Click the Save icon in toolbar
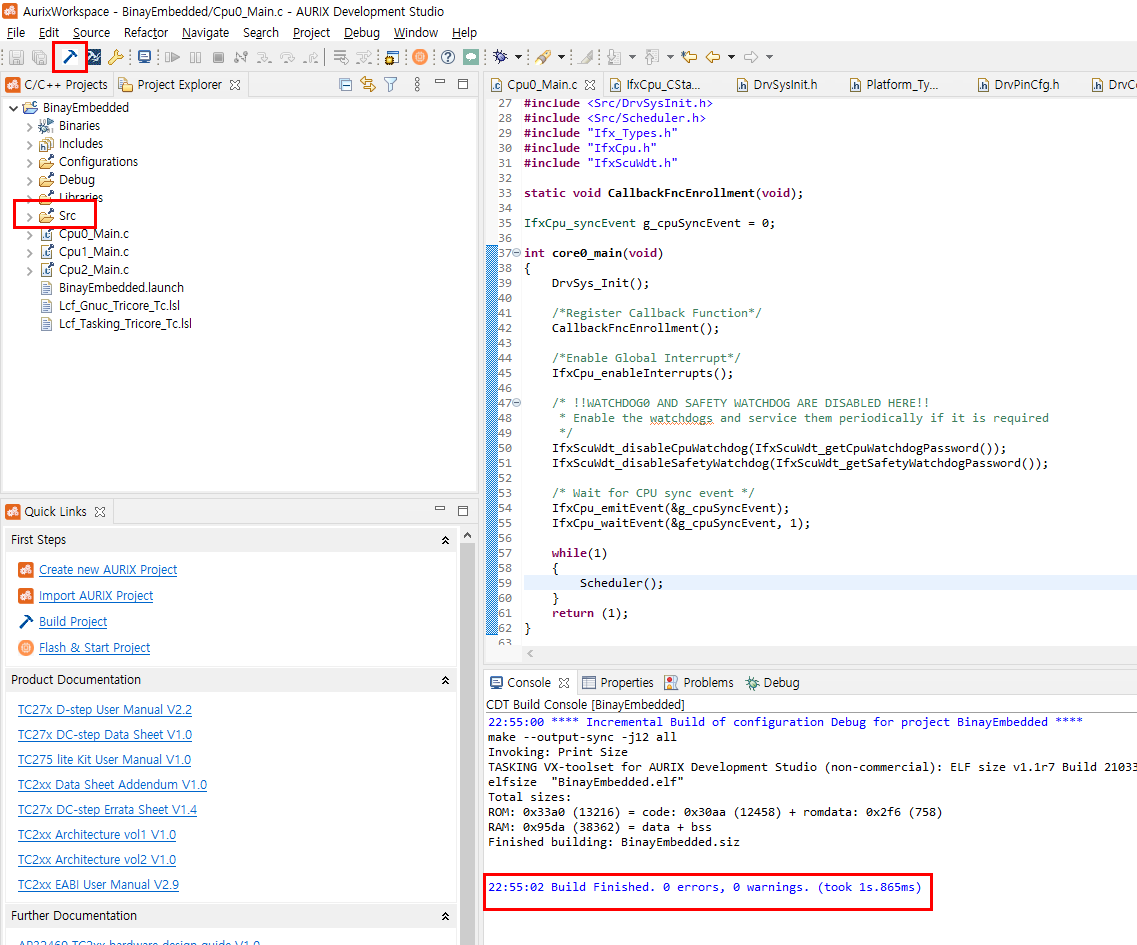The width and height of the screenshot is (1137, 945). pos(17,57)
